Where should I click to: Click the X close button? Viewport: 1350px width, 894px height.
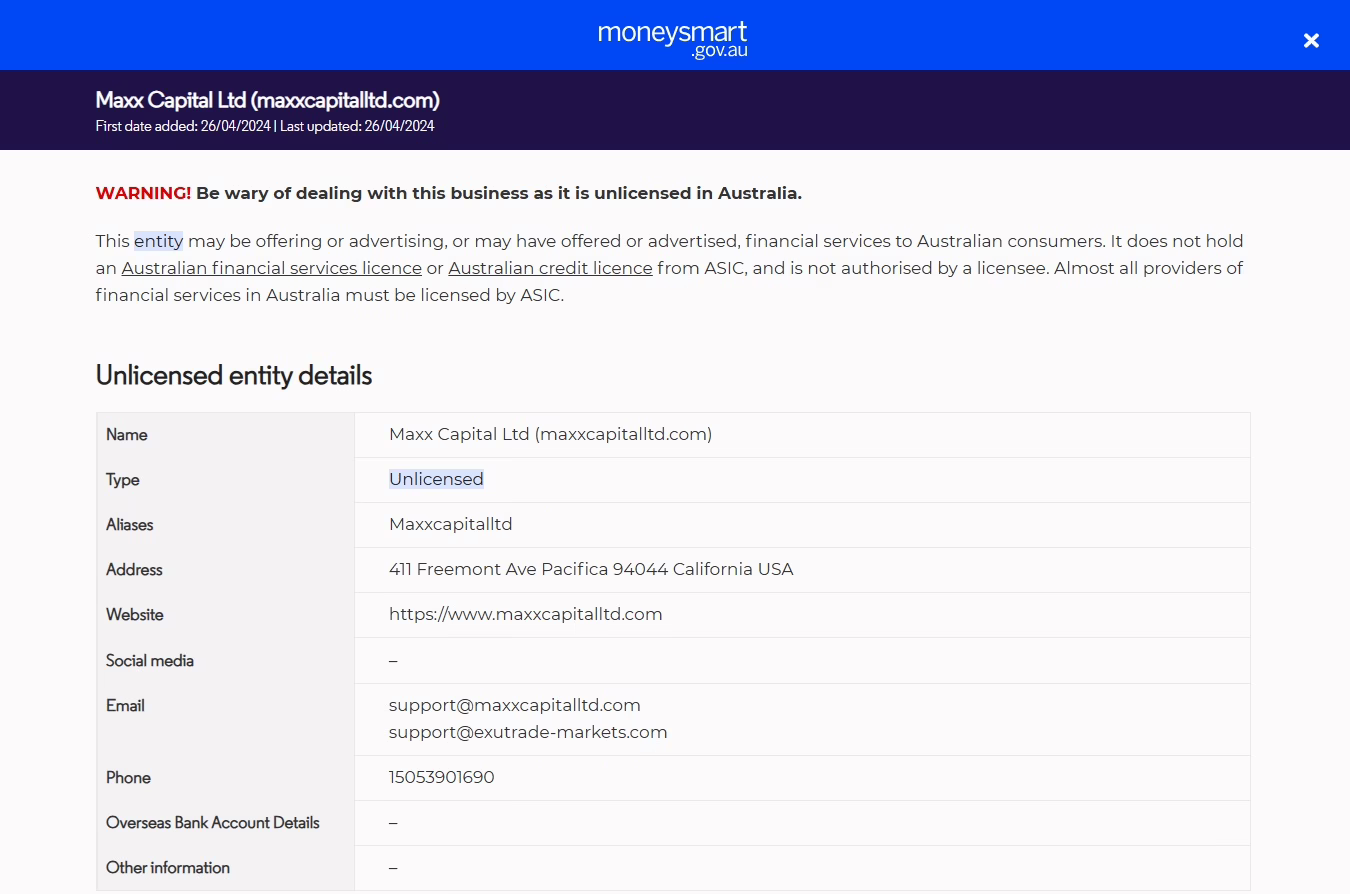pyautogui.click(x=1311, y=40)
